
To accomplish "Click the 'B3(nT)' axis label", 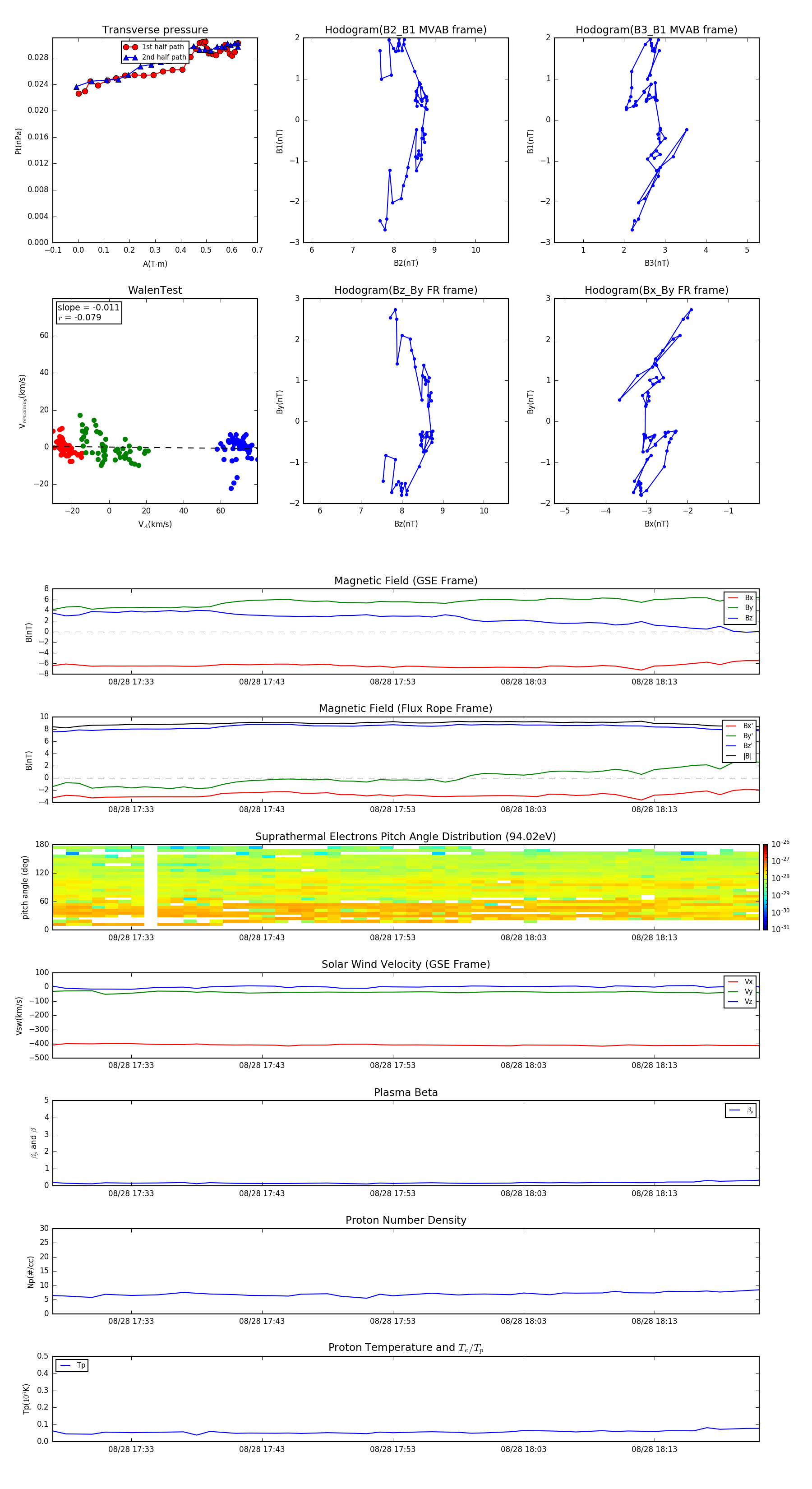I will tap(656, 263).
